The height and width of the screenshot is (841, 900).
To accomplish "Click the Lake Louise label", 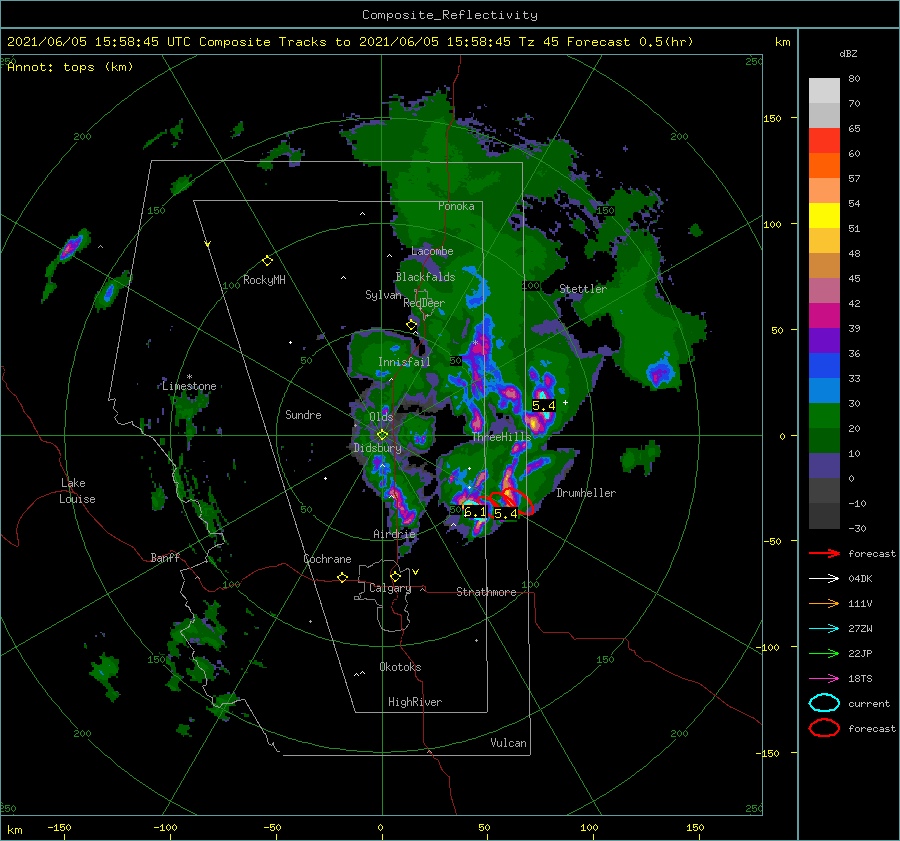I will (x=78, y=491).
